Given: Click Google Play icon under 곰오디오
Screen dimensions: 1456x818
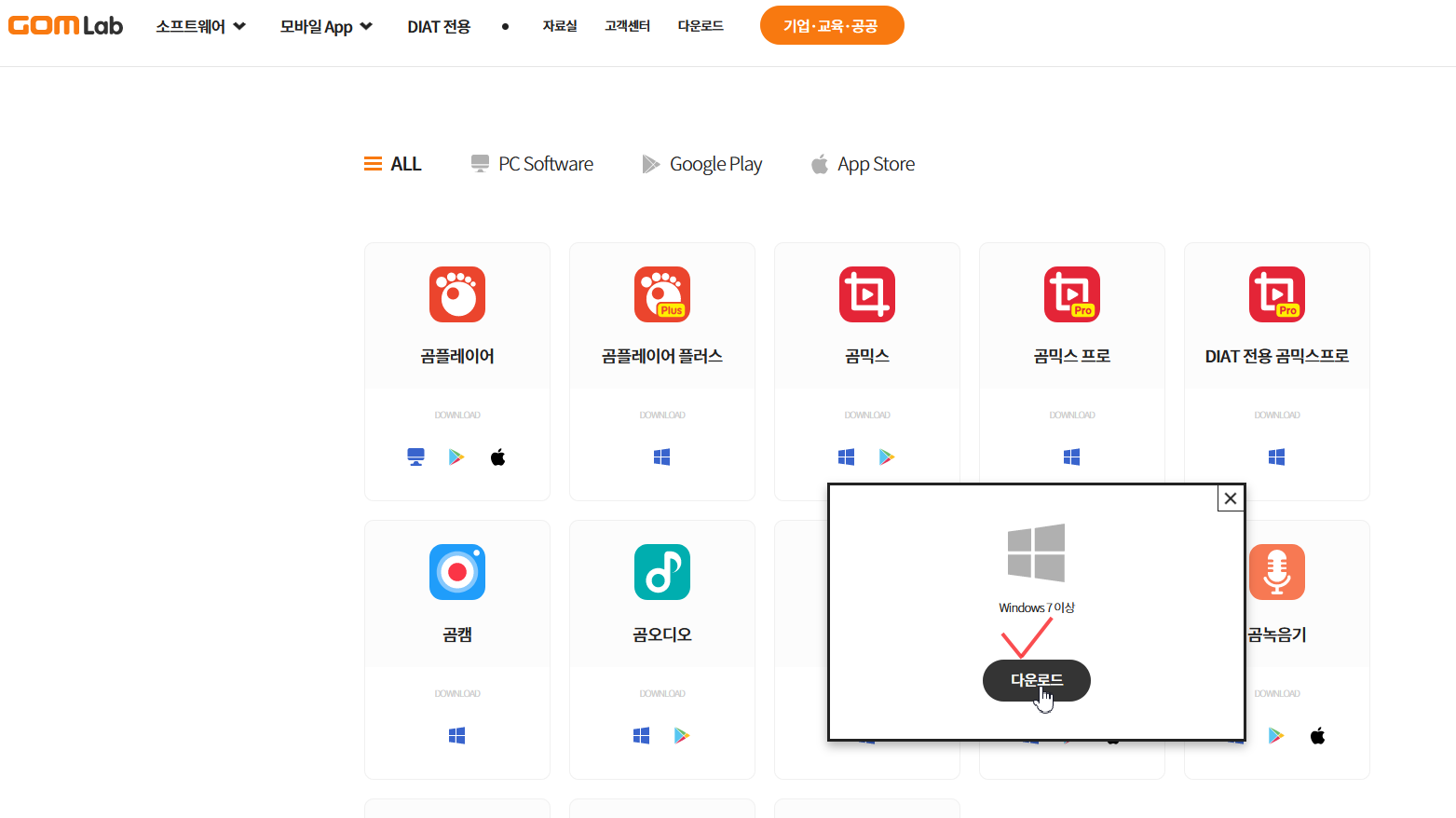Looking at the screenshot, I should click(682, 735).
